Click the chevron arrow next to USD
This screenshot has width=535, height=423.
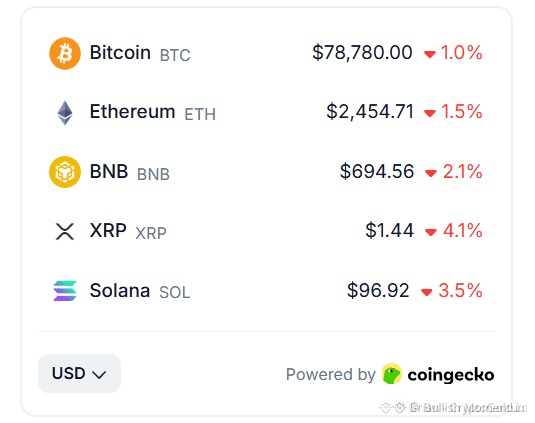99,375
